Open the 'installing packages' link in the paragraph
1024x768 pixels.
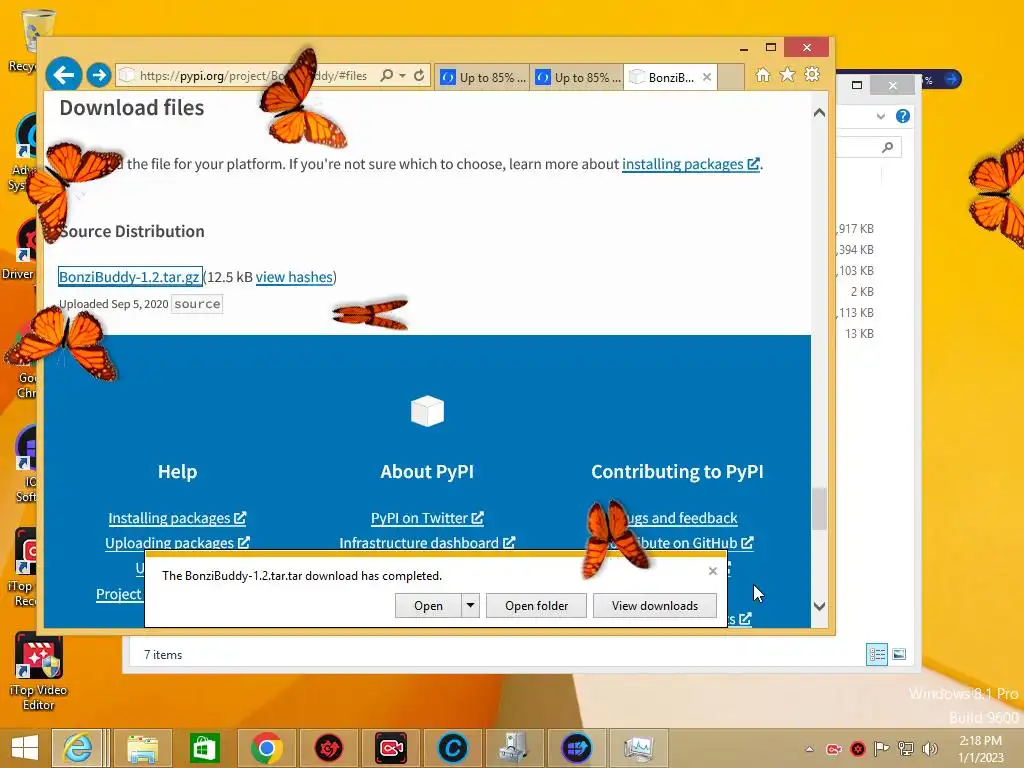690,164
